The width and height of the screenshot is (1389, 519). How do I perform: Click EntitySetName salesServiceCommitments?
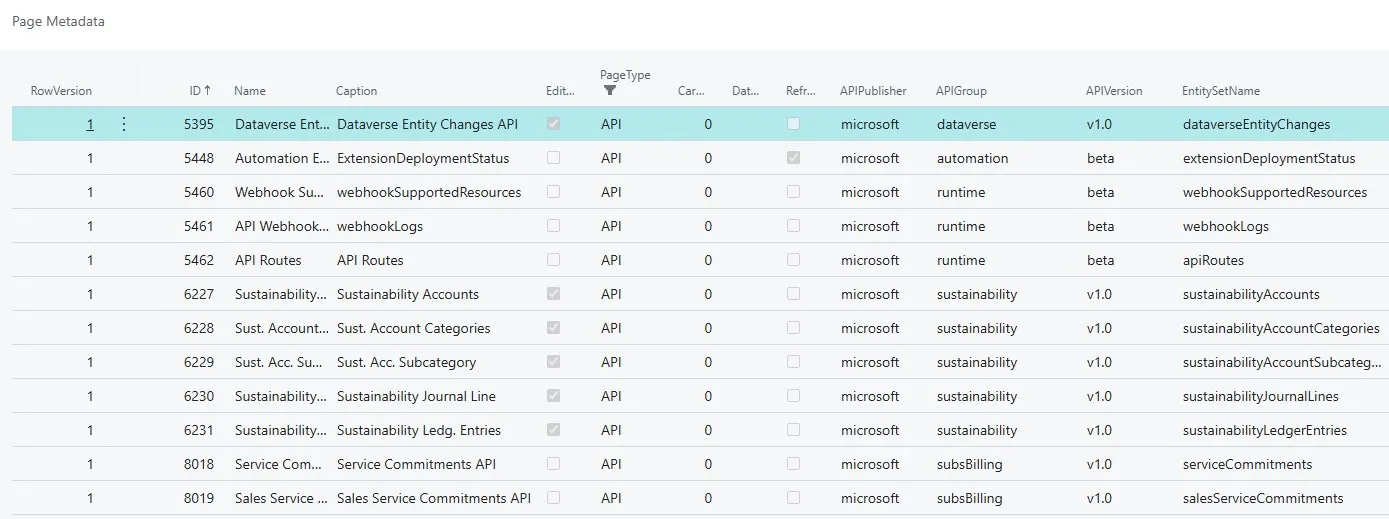point(1263,498)
